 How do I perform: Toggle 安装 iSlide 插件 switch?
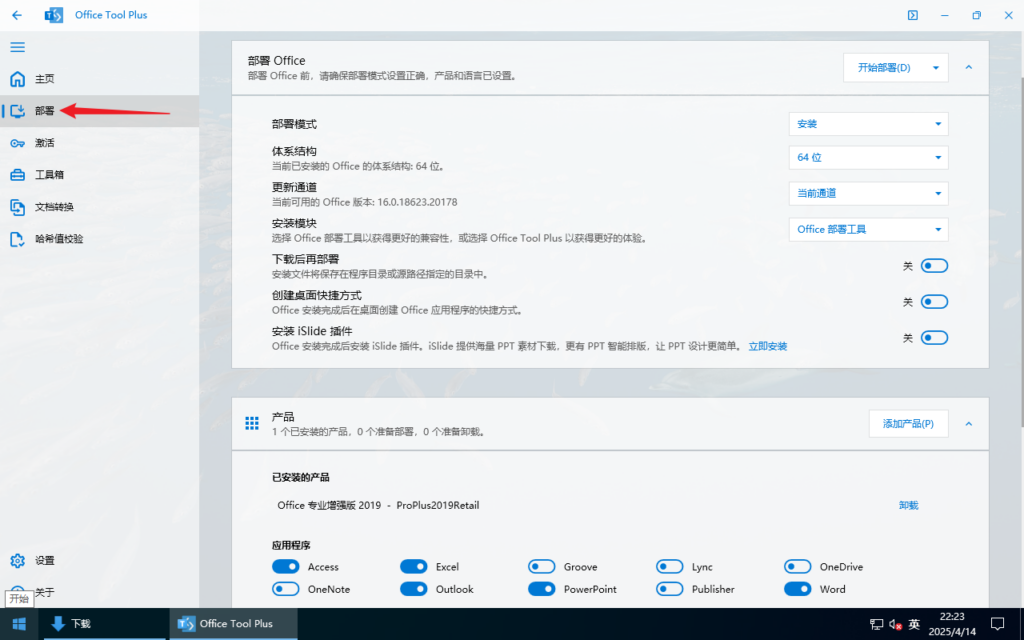tap(934, 338)
